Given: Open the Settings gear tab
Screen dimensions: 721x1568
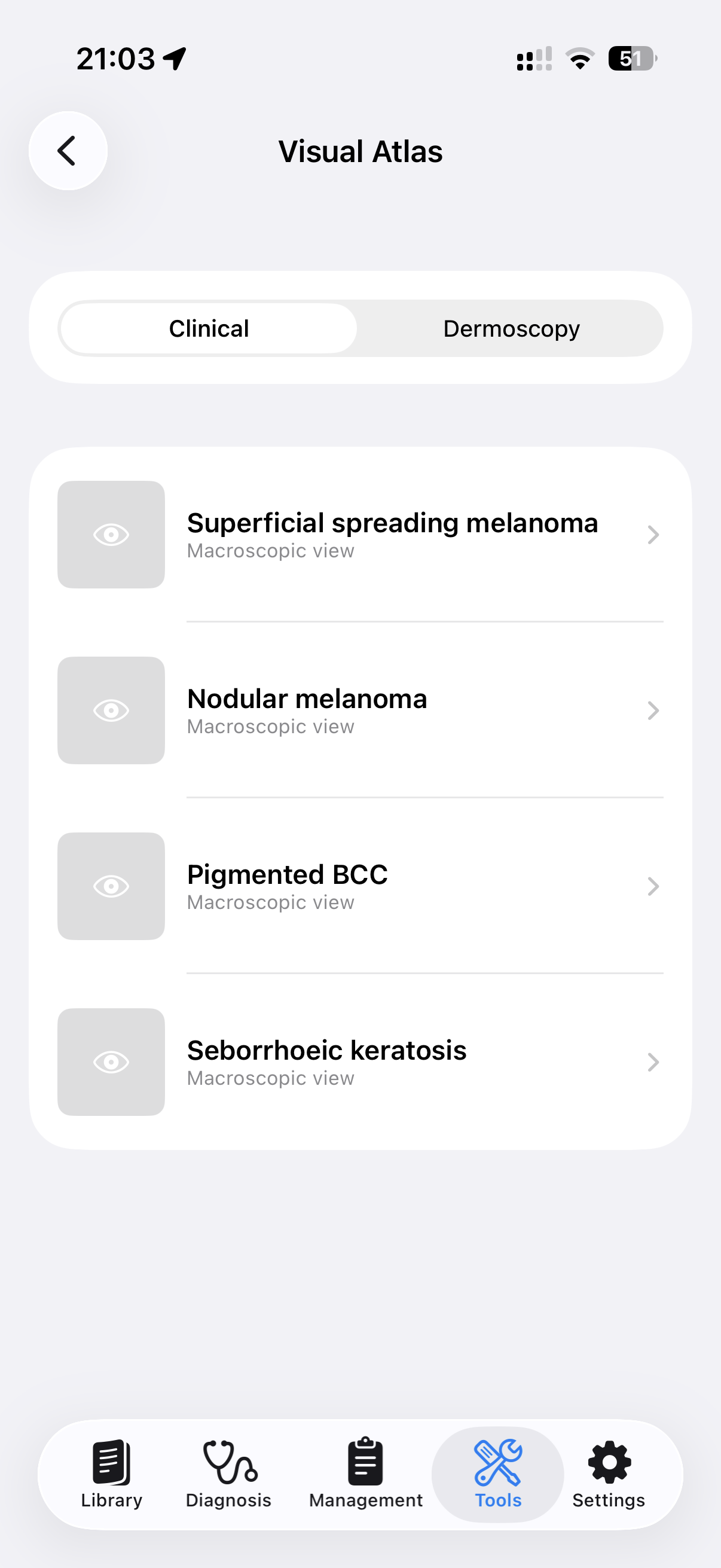Looking at the screenshot, I should click(x=609, y=1473).
